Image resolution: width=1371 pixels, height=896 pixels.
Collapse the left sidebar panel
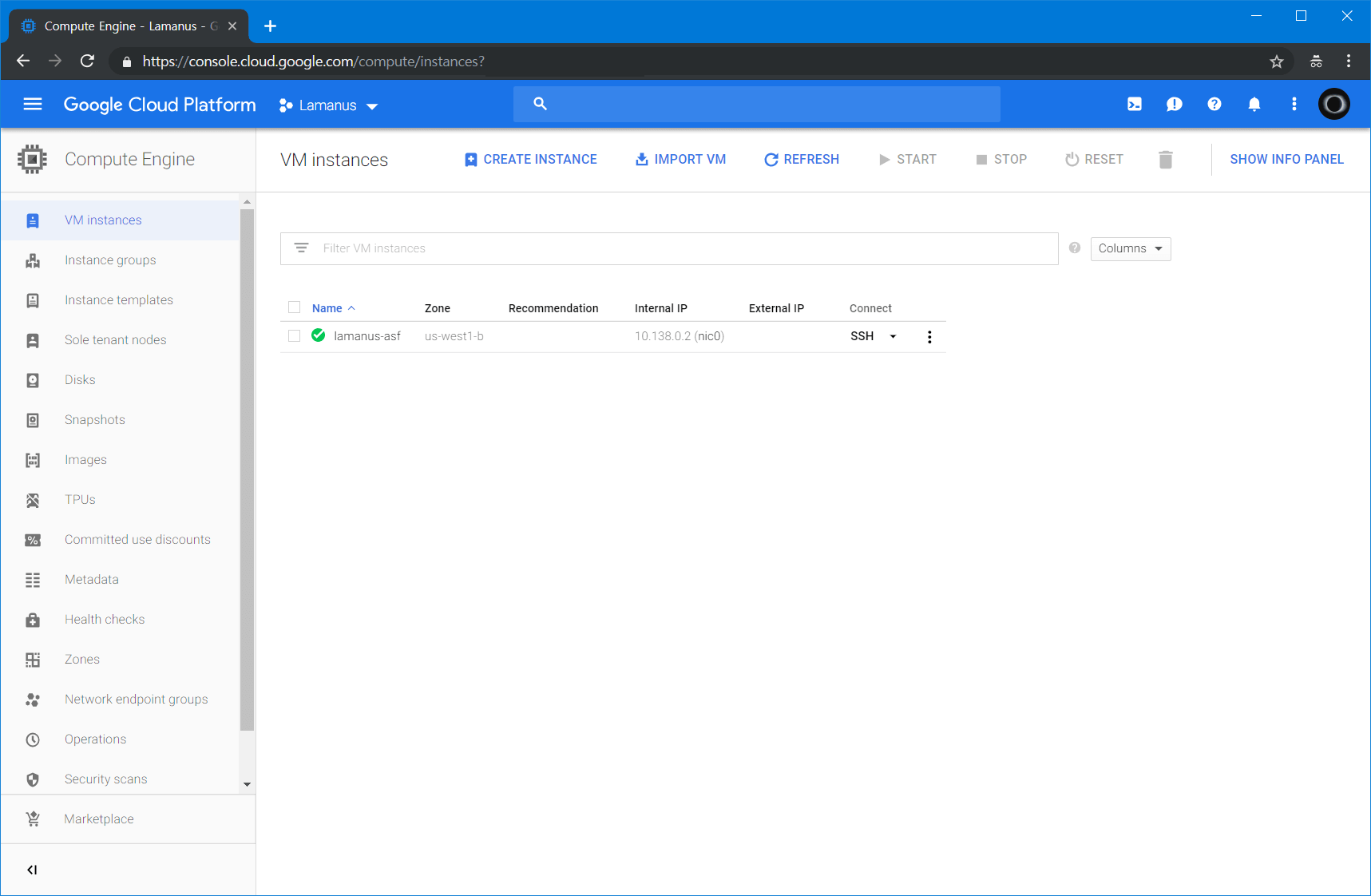(32, 870)
